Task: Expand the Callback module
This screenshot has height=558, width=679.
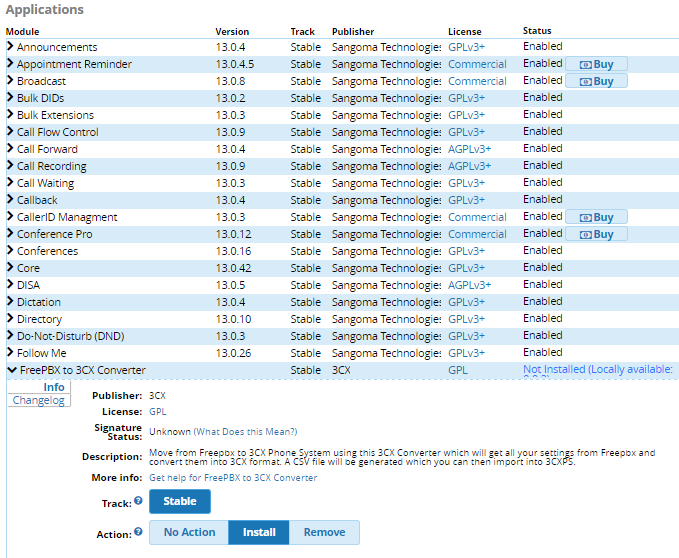Action: pyautogui.click(x=10, y=200)
